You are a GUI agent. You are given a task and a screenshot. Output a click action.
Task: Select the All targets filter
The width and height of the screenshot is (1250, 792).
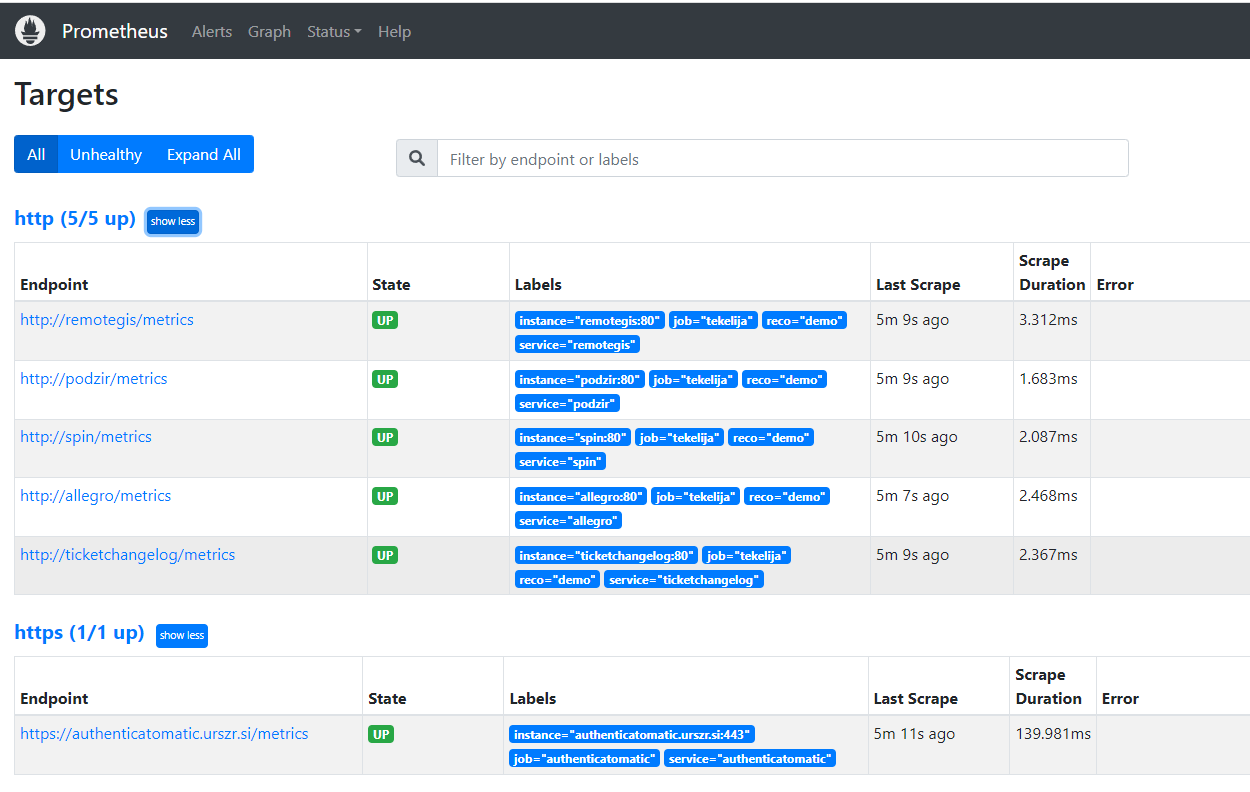point(36,154)
